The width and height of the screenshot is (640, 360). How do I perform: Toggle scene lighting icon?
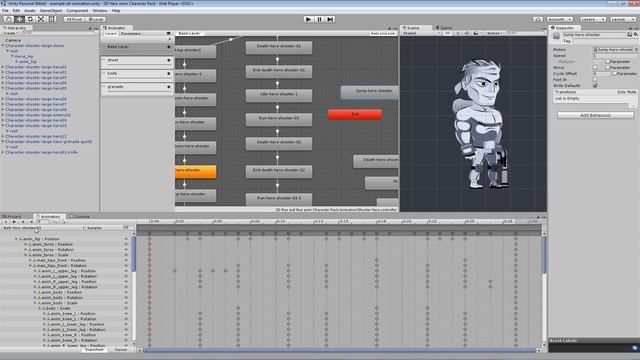click(458, 33)
